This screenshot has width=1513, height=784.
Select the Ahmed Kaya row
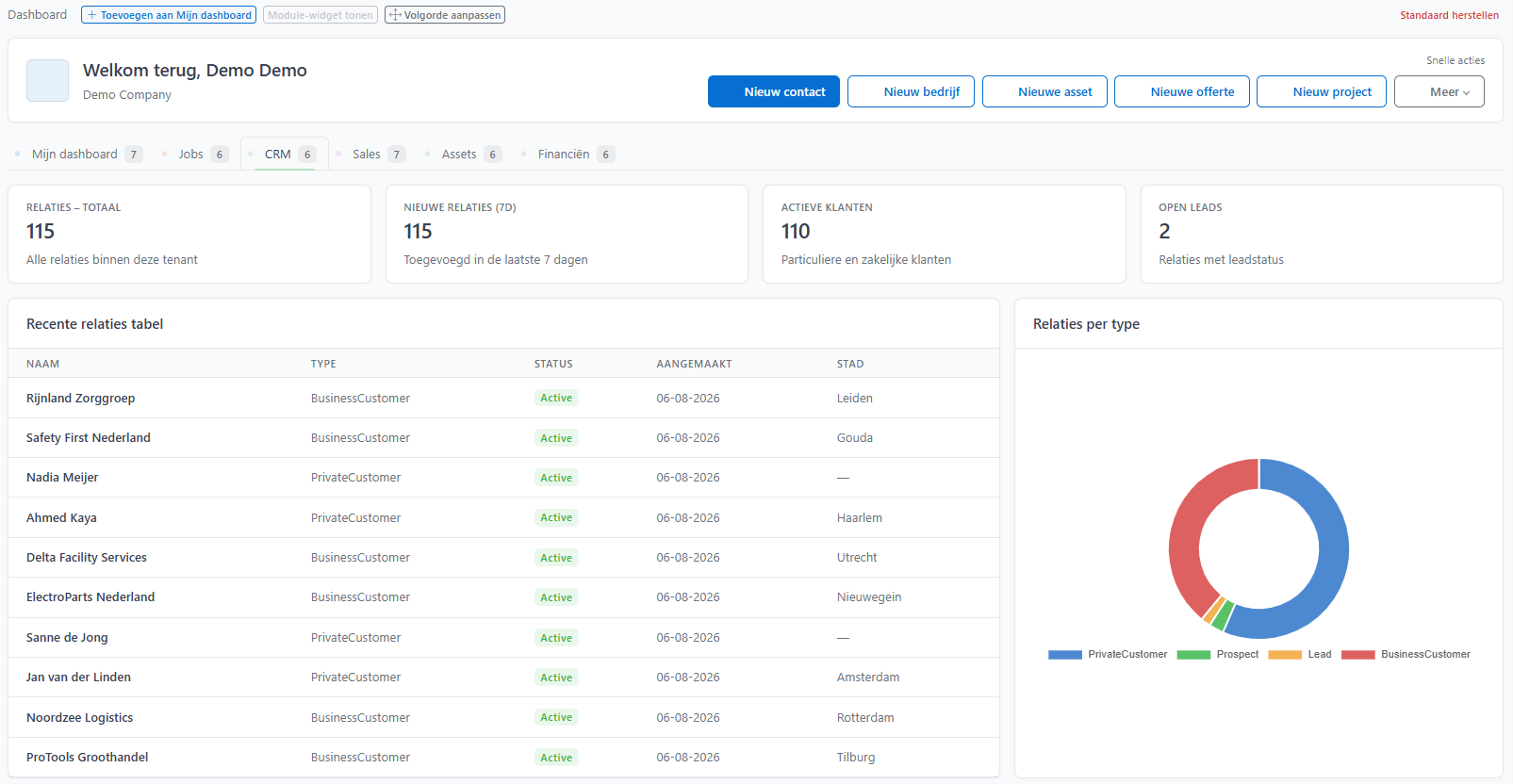503,517
